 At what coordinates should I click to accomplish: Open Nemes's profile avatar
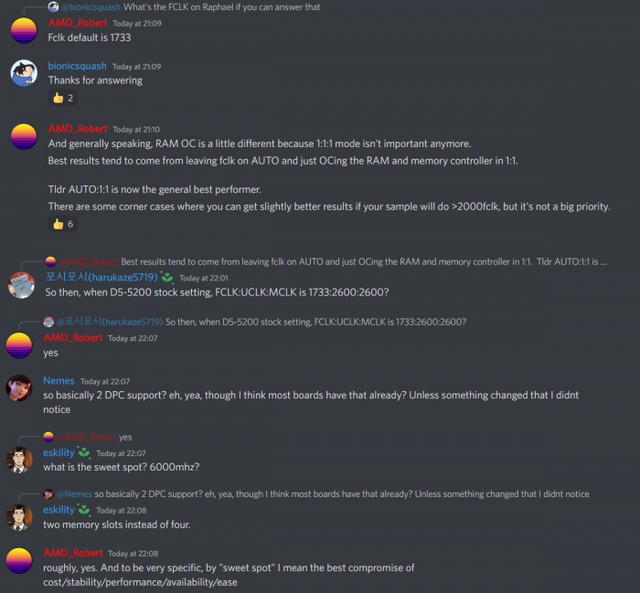19,388
